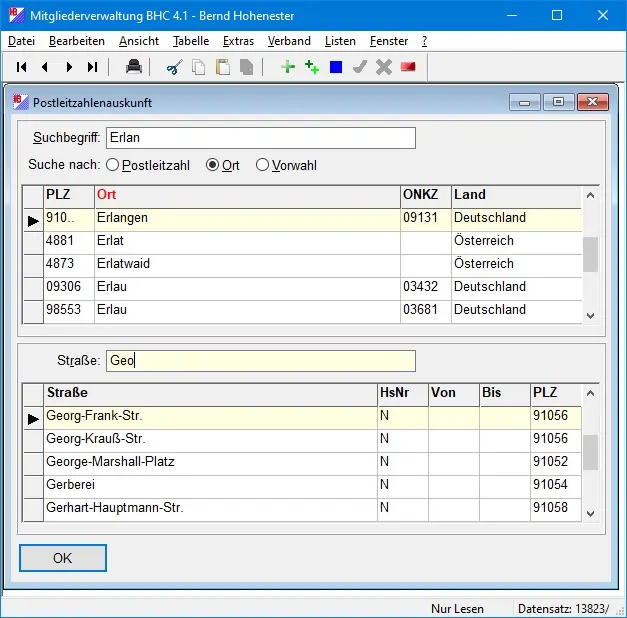Select the Ort radio button
627x618 pixels.
pos(212,165)
